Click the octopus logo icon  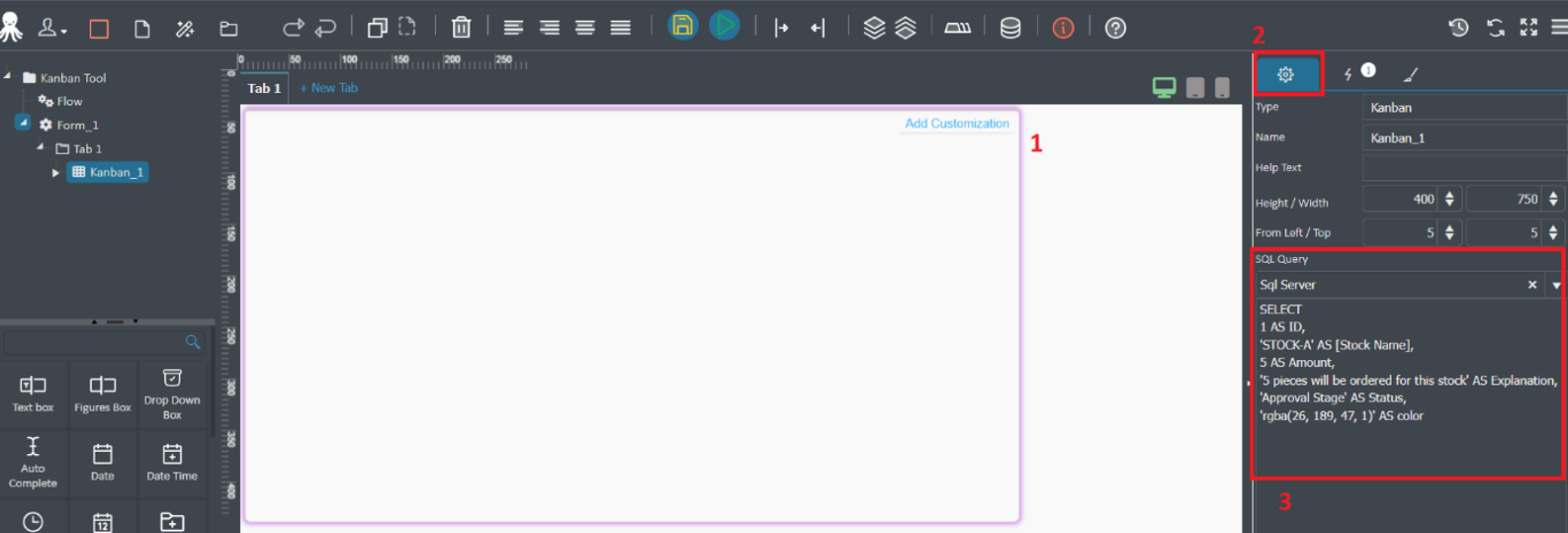click(11, 27)
